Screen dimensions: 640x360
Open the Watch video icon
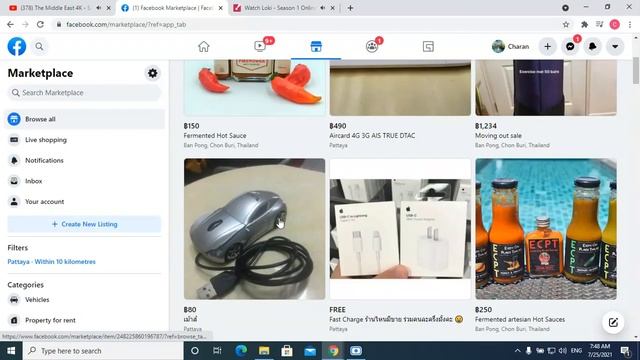(x=260, y=47)
